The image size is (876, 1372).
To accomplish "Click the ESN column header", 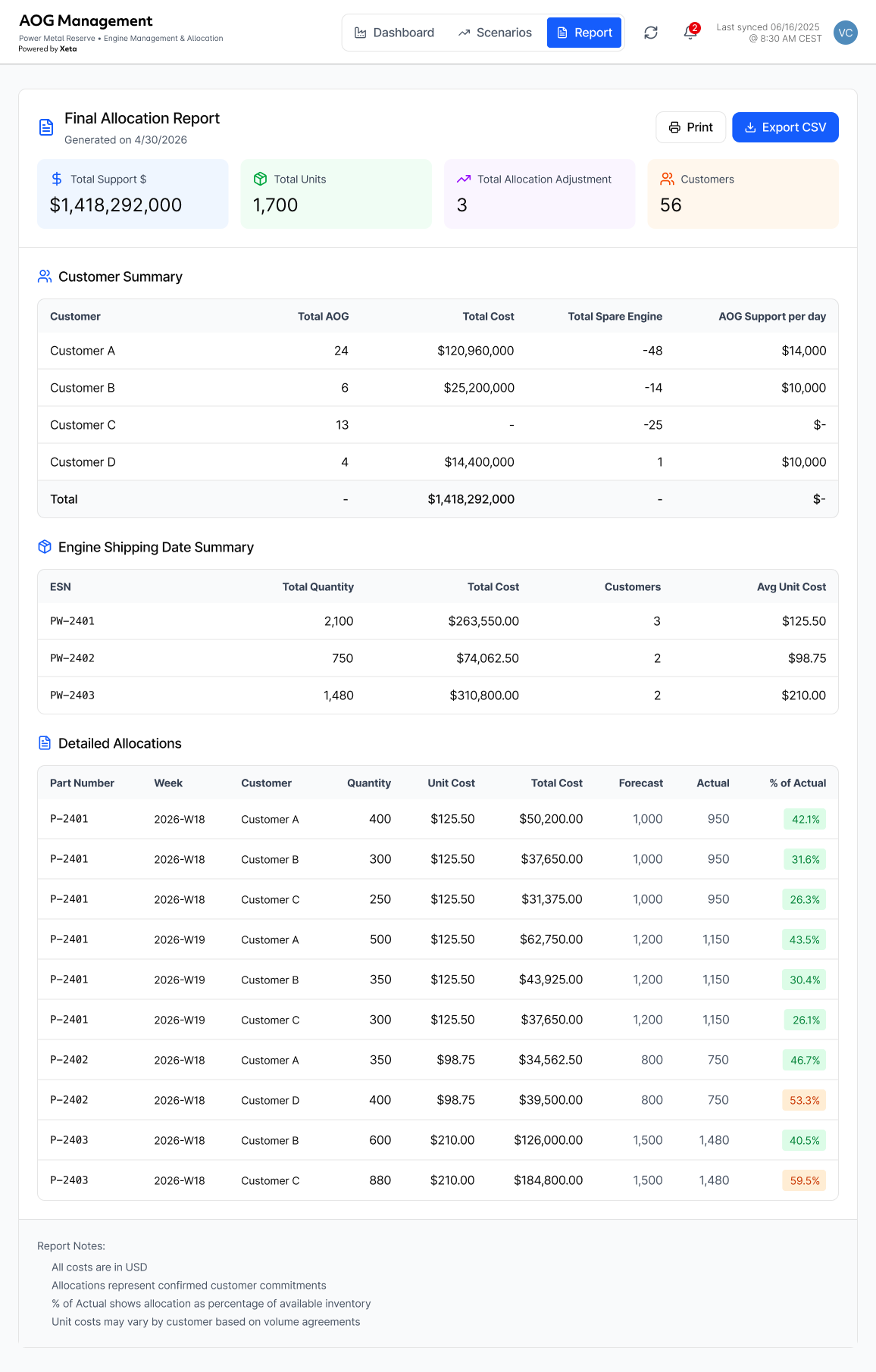I will point(61,587).
